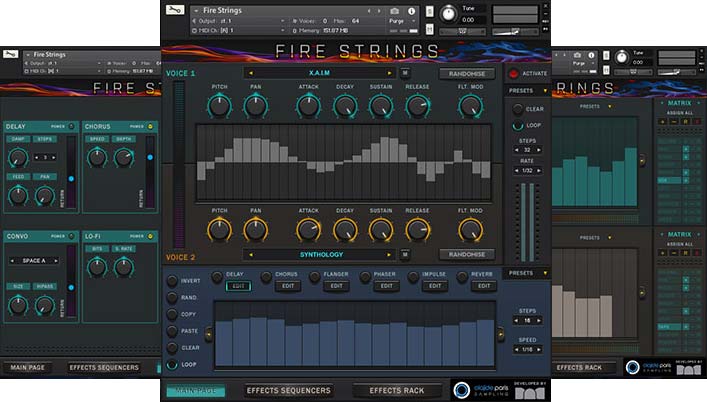
Task: Click Convo Size knob in left window
Action: 18,305
